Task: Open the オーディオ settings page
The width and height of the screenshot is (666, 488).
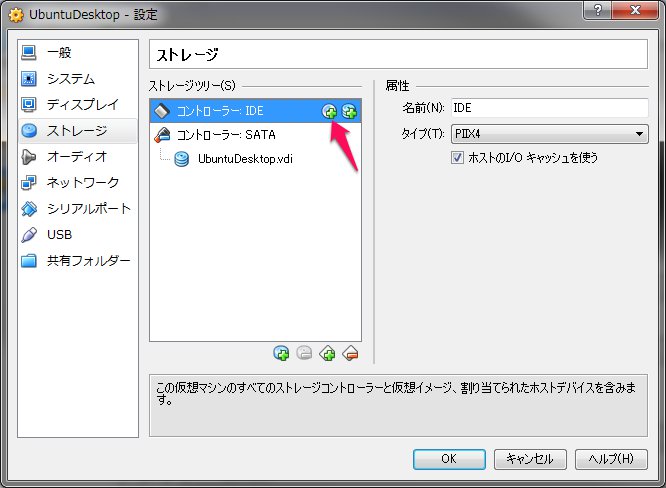Action: [x=78, y=157]
